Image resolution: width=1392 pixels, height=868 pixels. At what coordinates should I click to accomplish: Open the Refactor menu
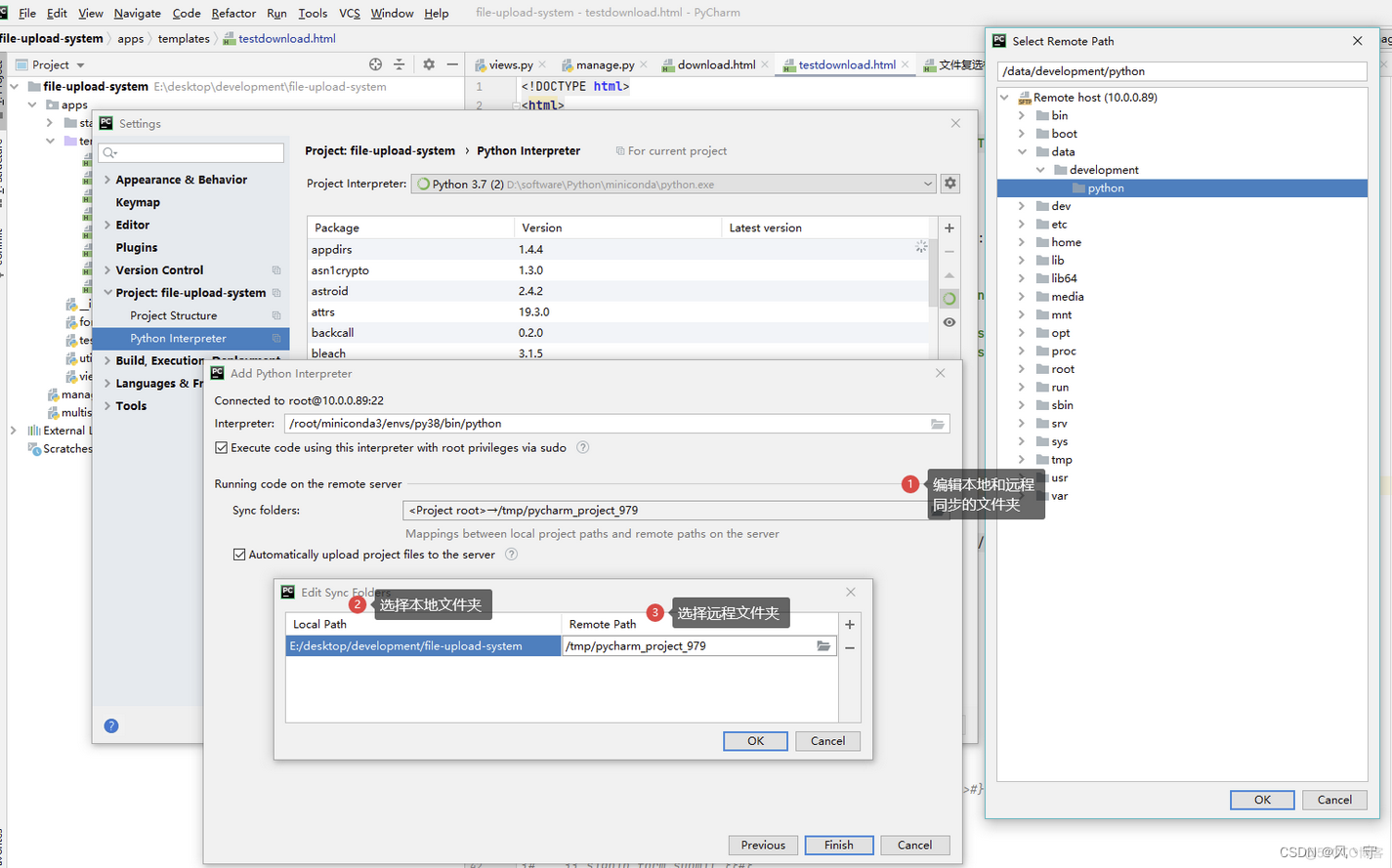pyautogui.click(x=233, y=13)
